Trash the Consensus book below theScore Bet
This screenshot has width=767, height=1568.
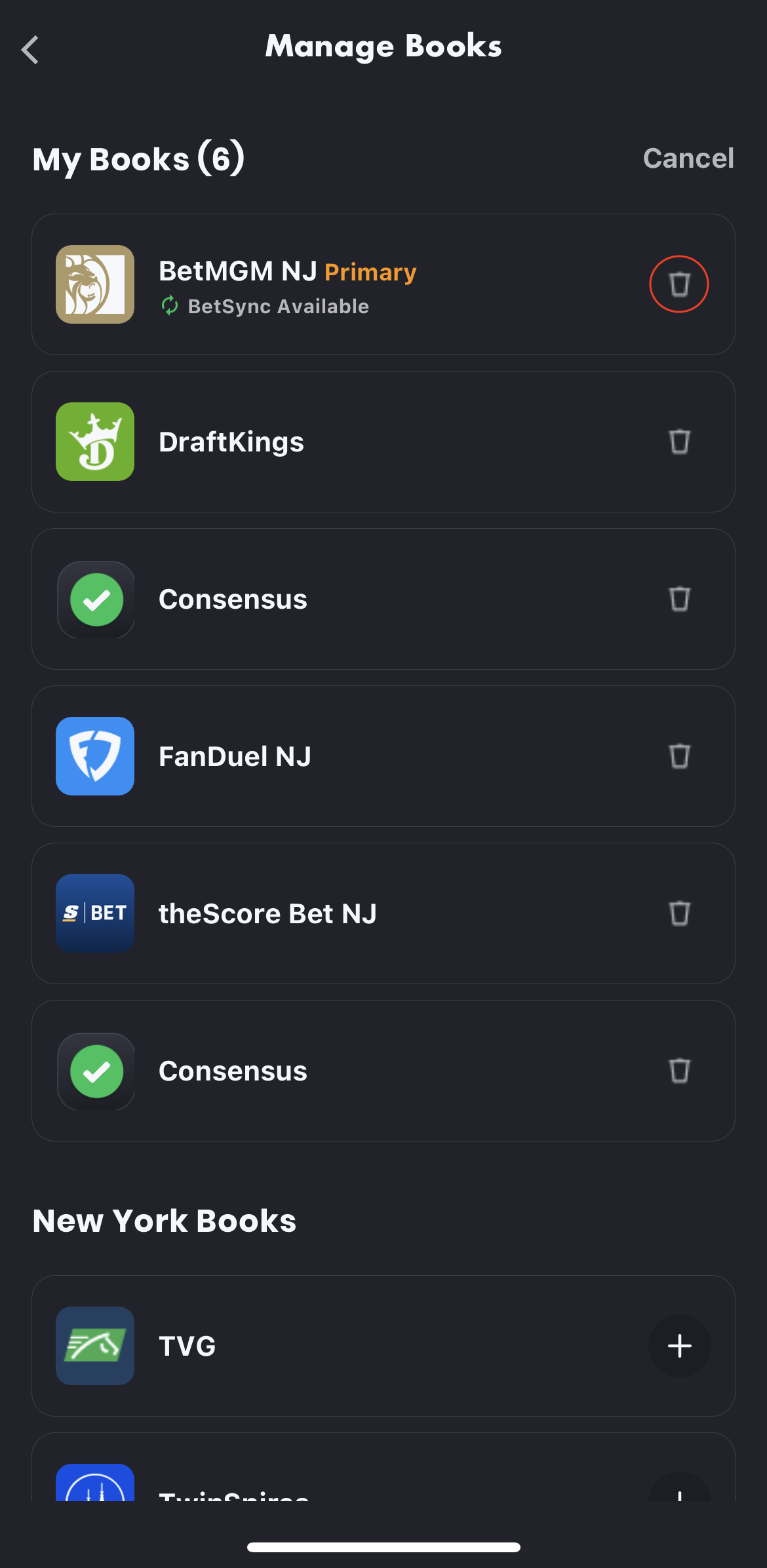(679, 1071)
